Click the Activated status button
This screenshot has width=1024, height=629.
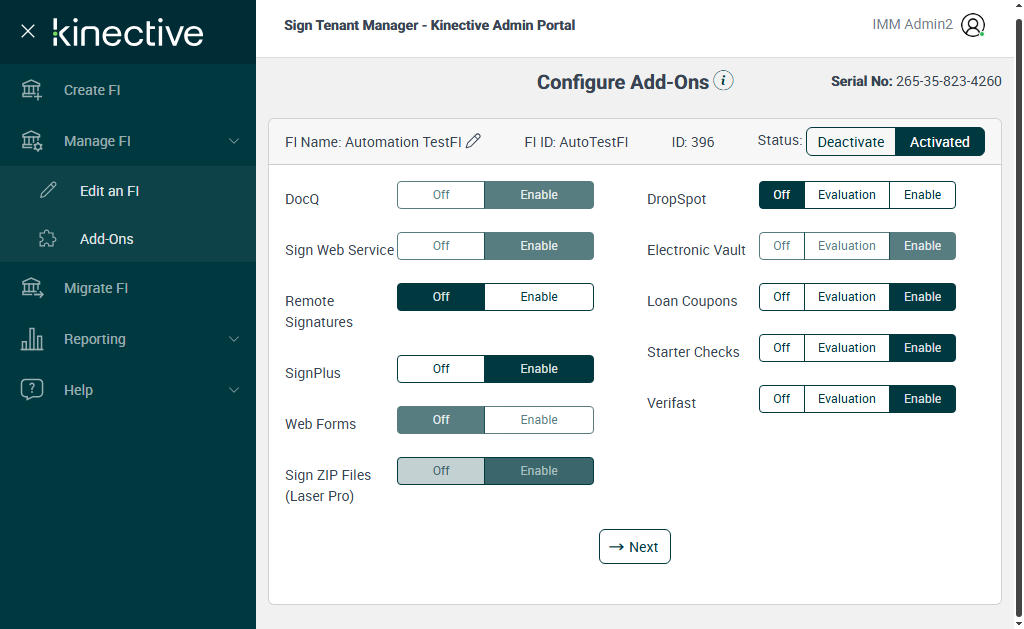coord(940,142)
